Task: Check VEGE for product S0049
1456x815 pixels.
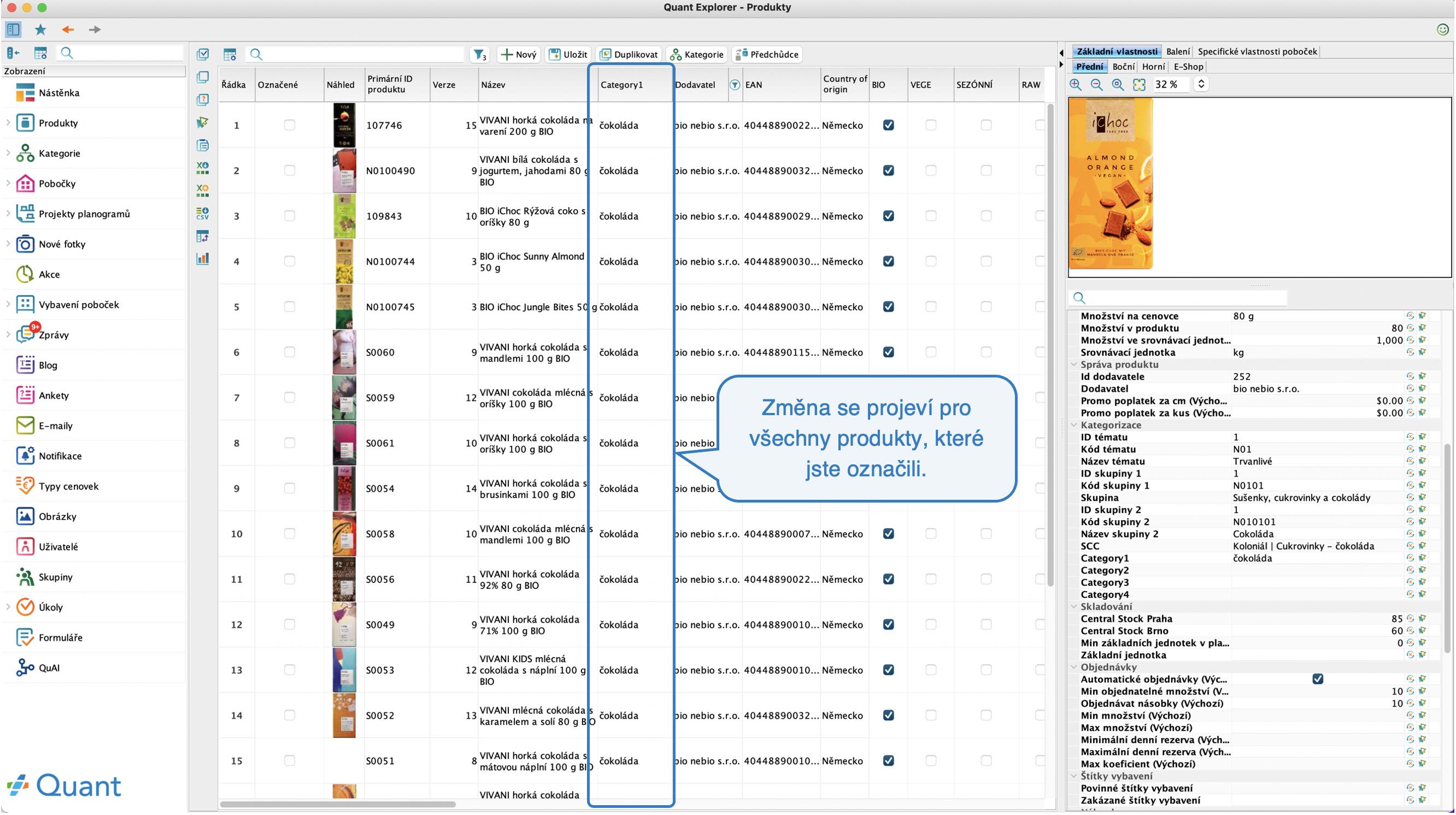Action: click(931, 625)
